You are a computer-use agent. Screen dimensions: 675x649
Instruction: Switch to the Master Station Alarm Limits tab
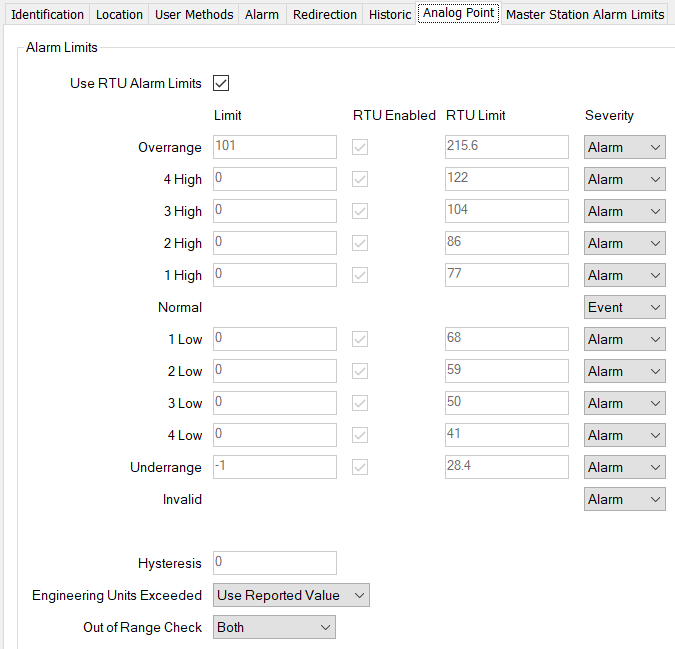(585, 14)
